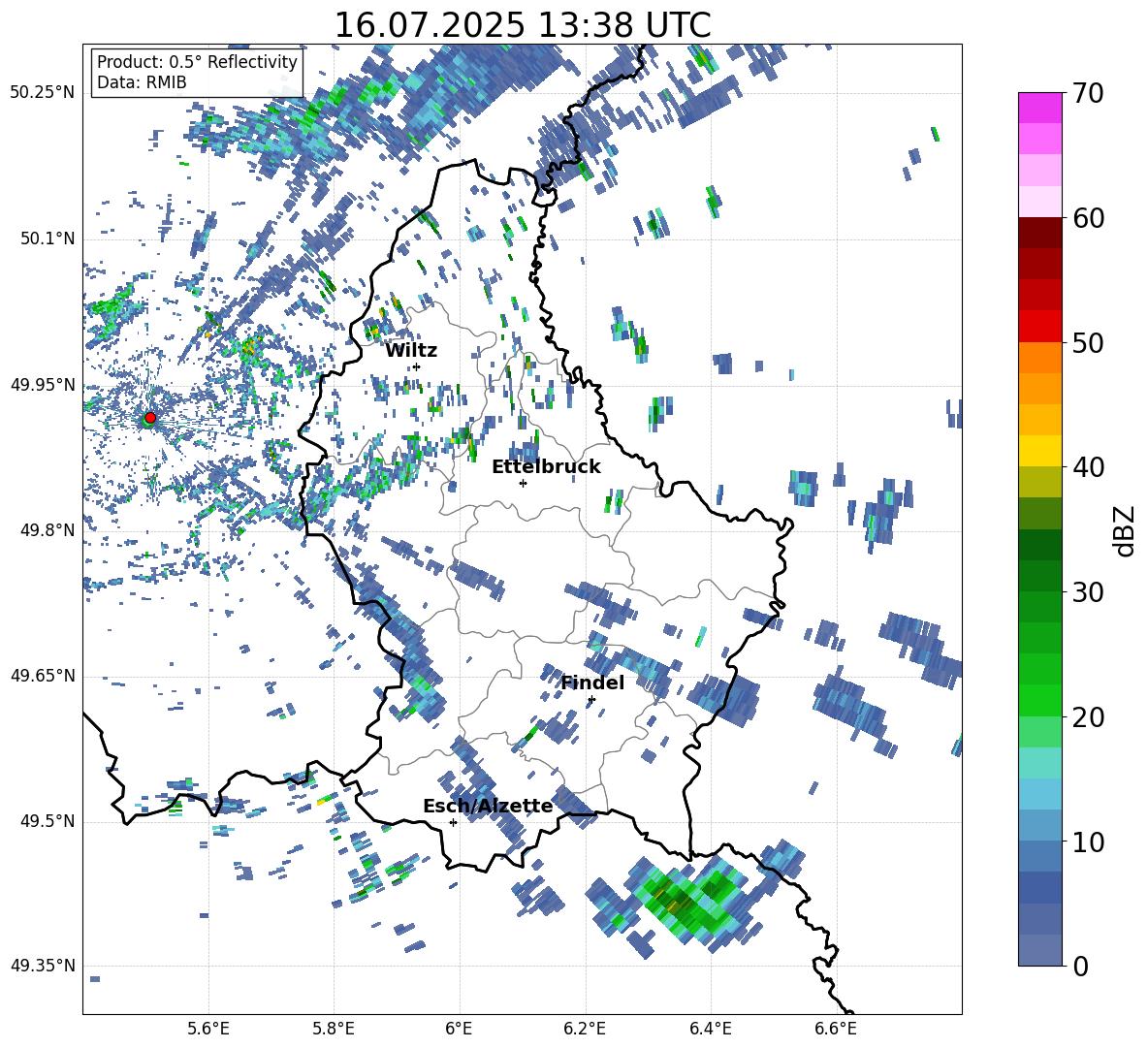Click the 5.6°E longitude label

[x=208, y=1029]
